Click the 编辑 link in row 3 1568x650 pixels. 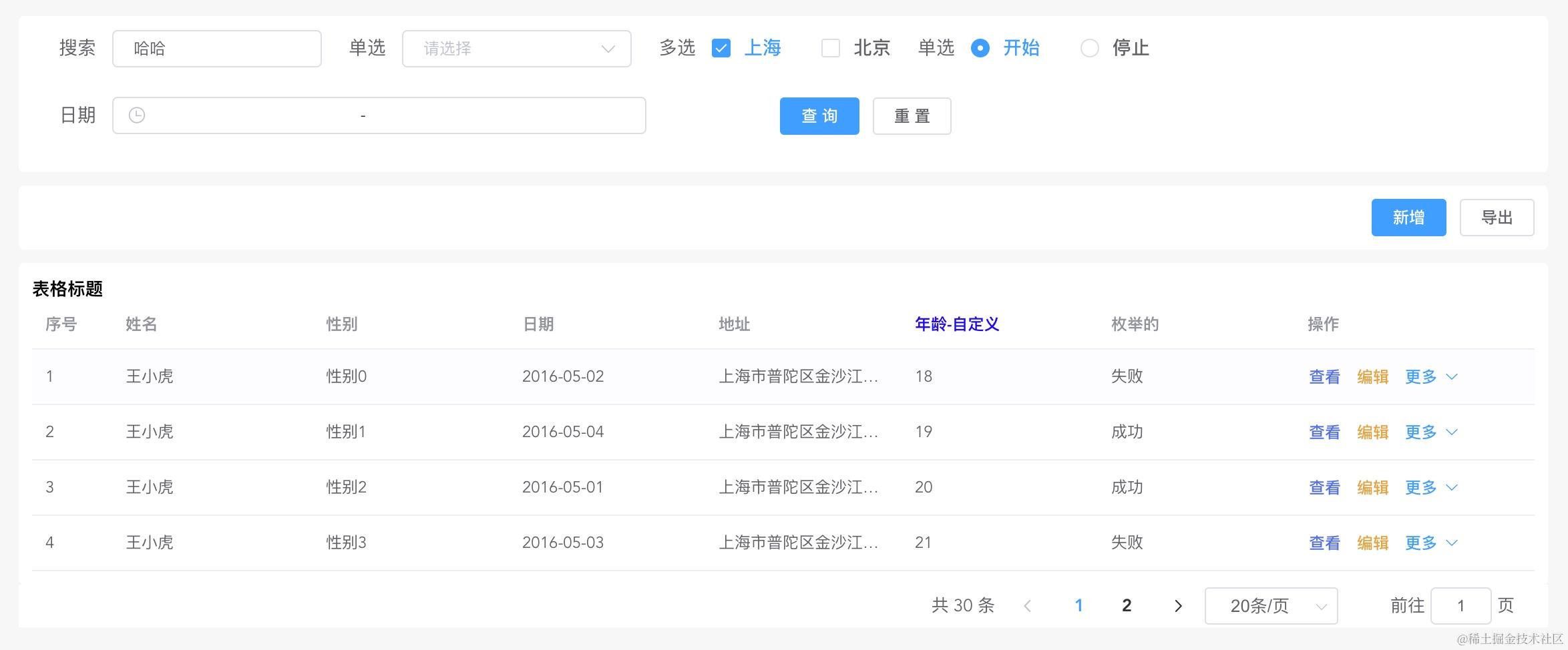[x=1372, y=487]
